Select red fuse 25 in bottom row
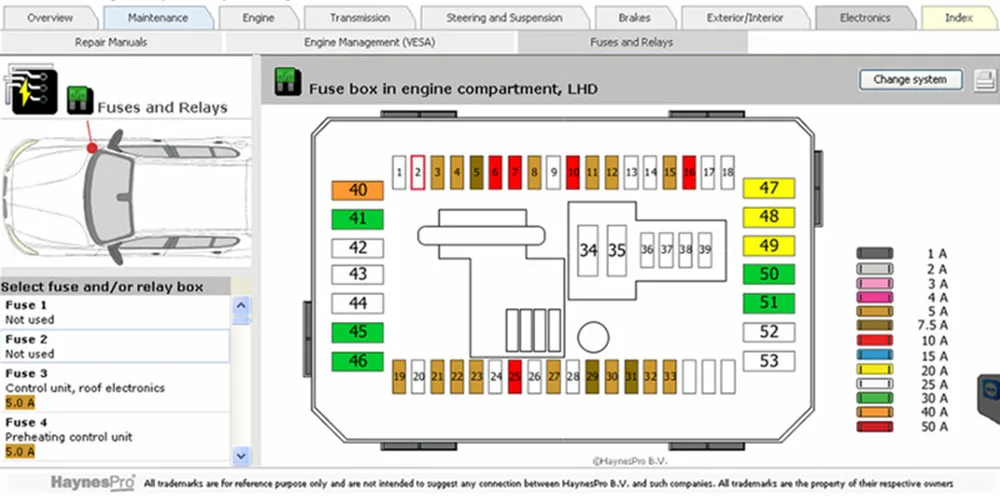 click(515, 377)
